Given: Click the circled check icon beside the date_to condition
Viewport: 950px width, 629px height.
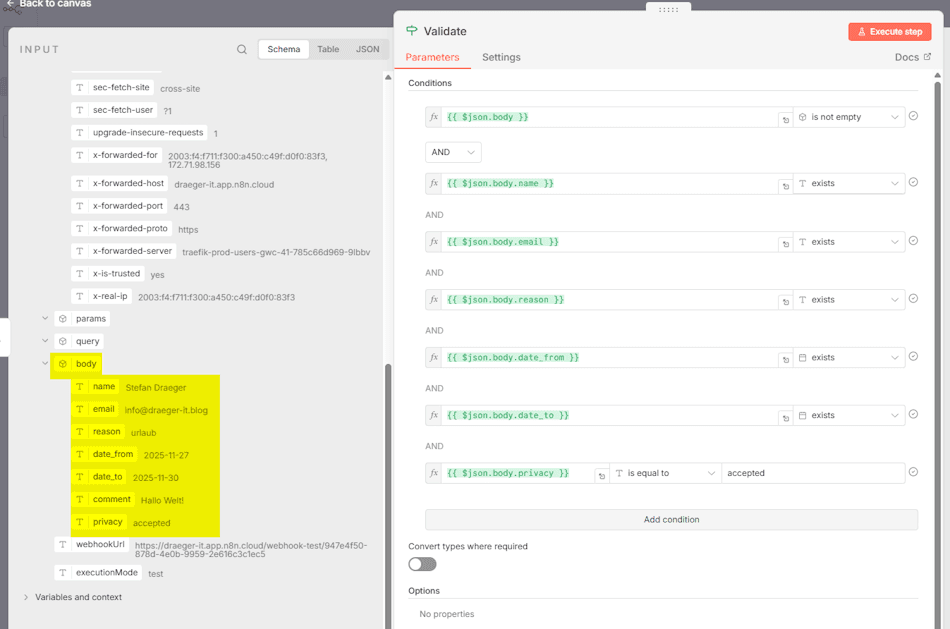Looking at the screenshot, I should (913, 415).
